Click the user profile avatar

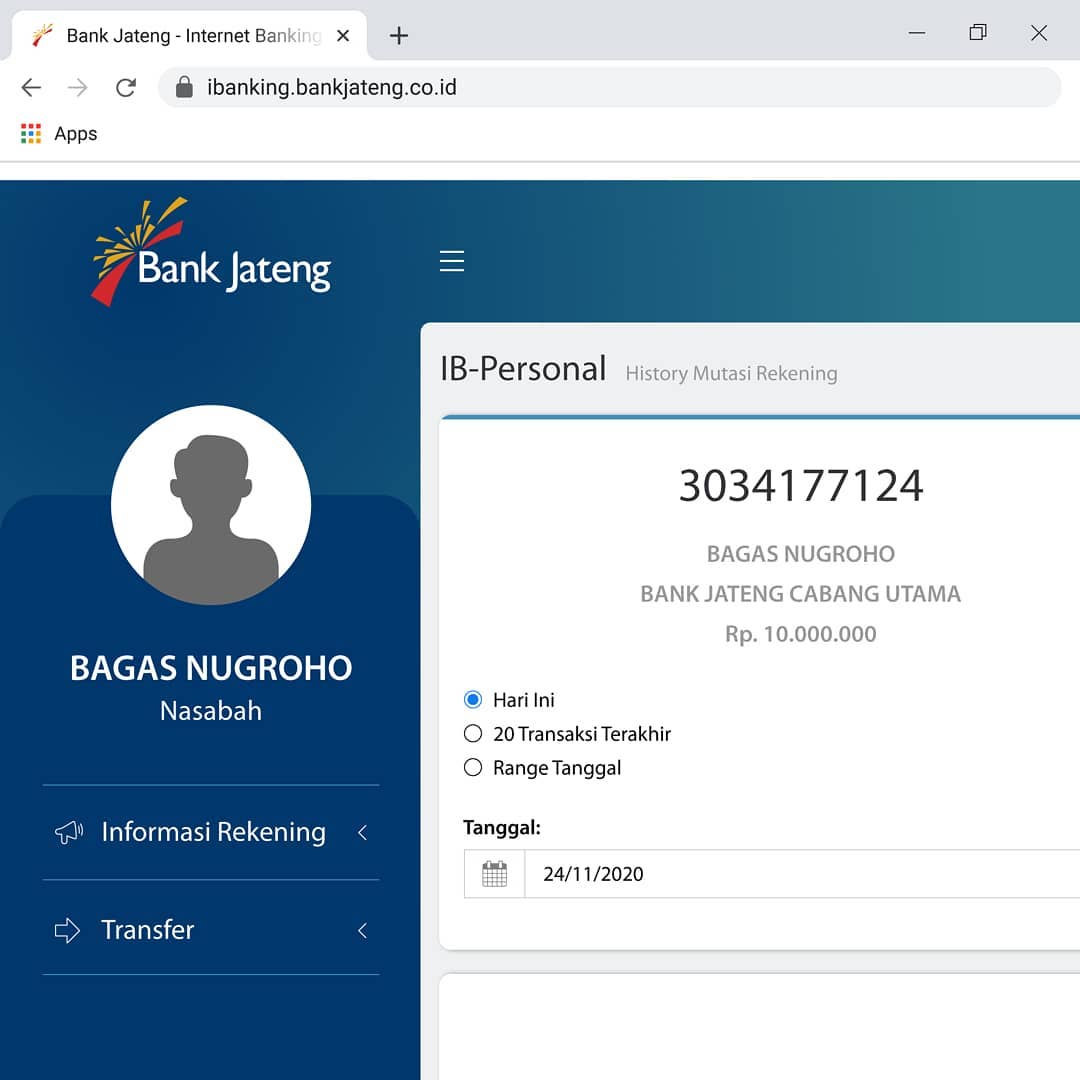pyautogui.click(x=211, y=505)
